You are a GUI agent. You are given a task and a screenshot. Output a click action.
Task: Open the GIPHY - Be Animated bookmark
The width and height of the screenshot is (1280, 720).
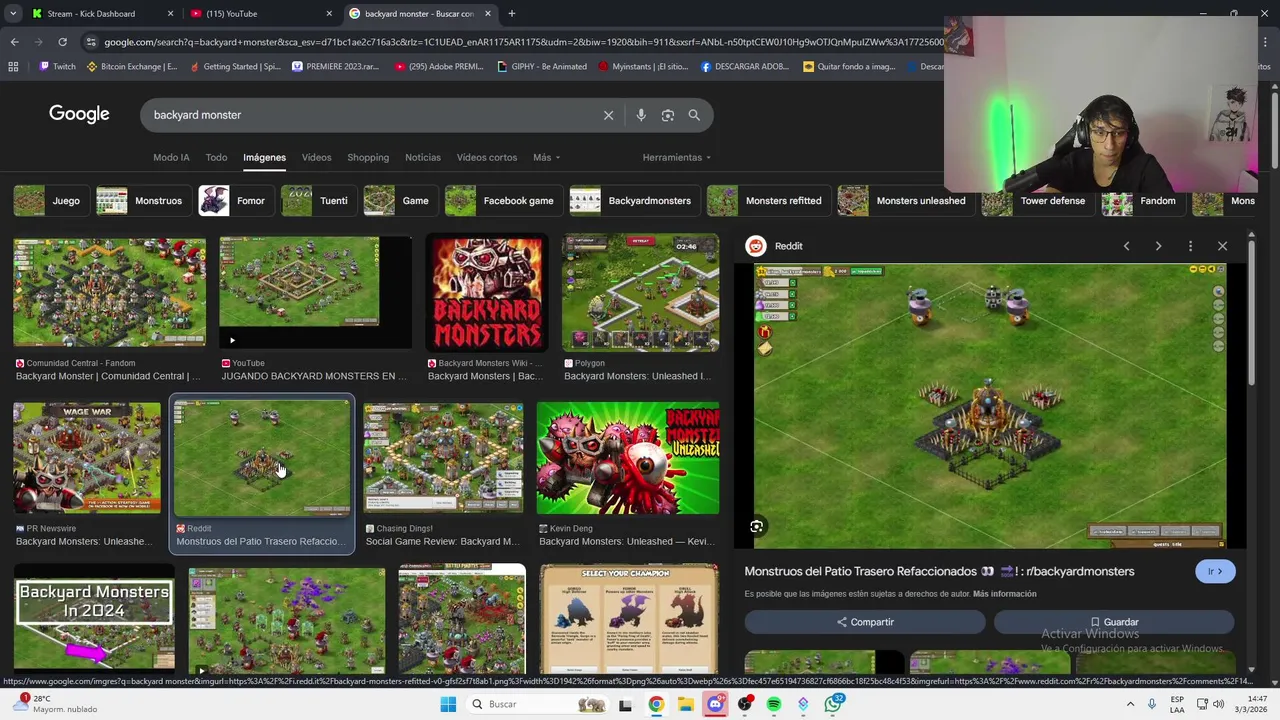click(x=541, y=67)
